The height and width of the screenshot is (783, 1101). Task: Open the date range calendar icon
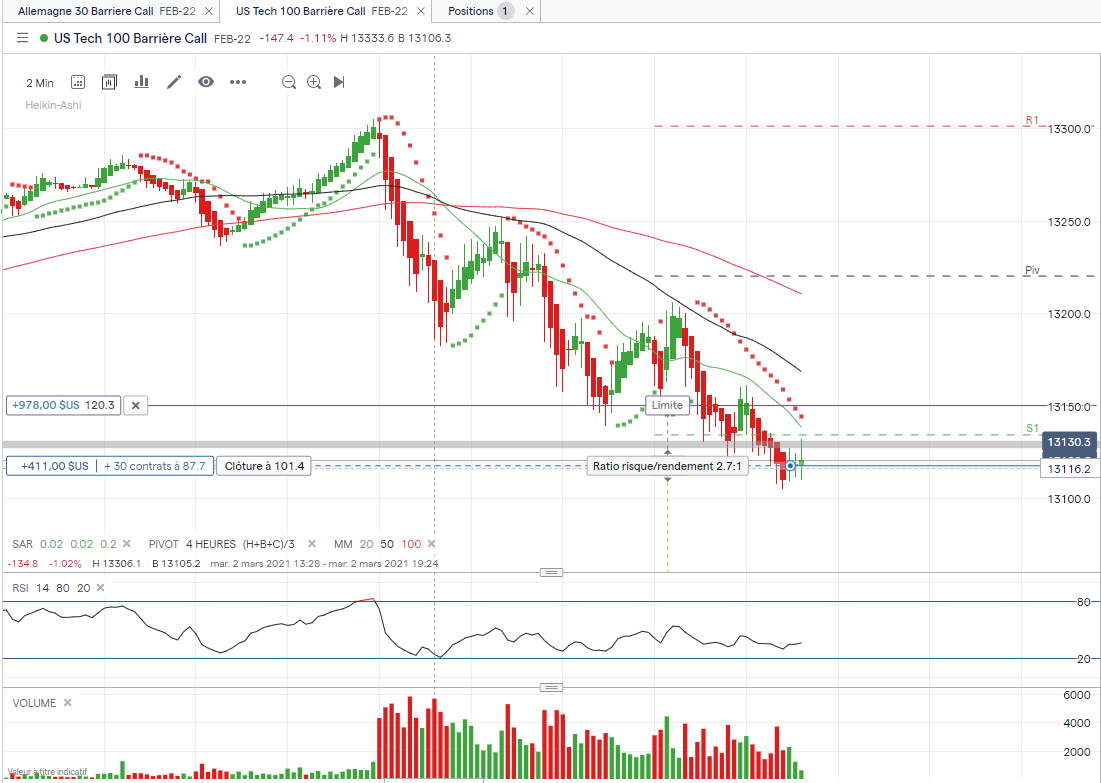pos(78,82)
